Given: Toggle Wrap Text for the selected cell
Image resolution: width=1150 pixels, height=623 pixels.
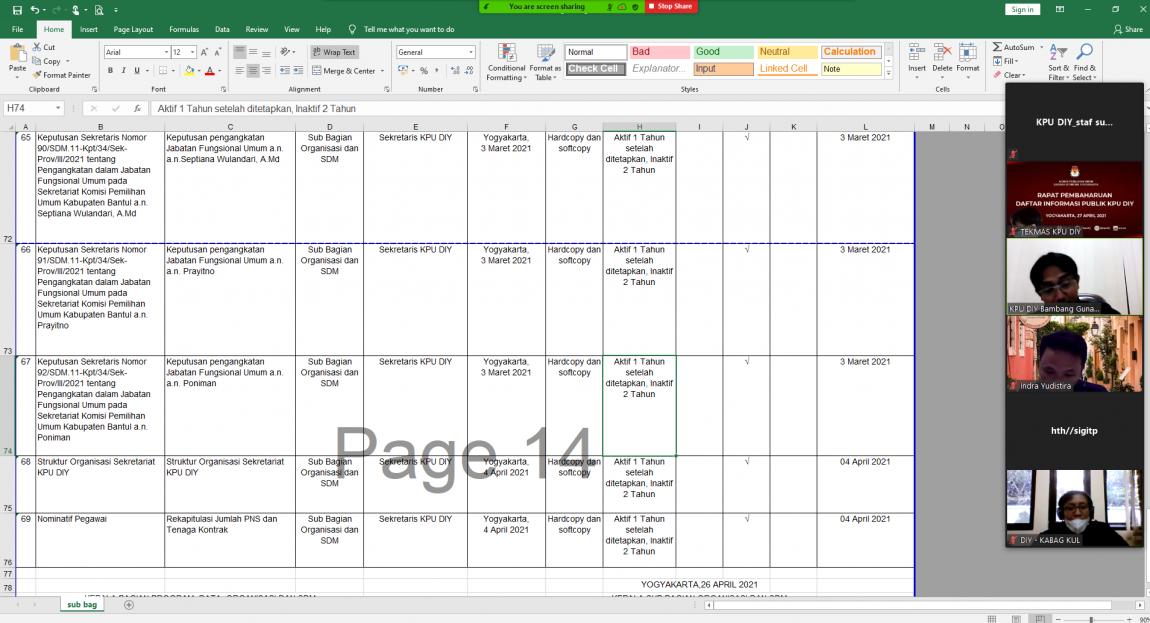Looking at the screenshot, I should [333, 52].
